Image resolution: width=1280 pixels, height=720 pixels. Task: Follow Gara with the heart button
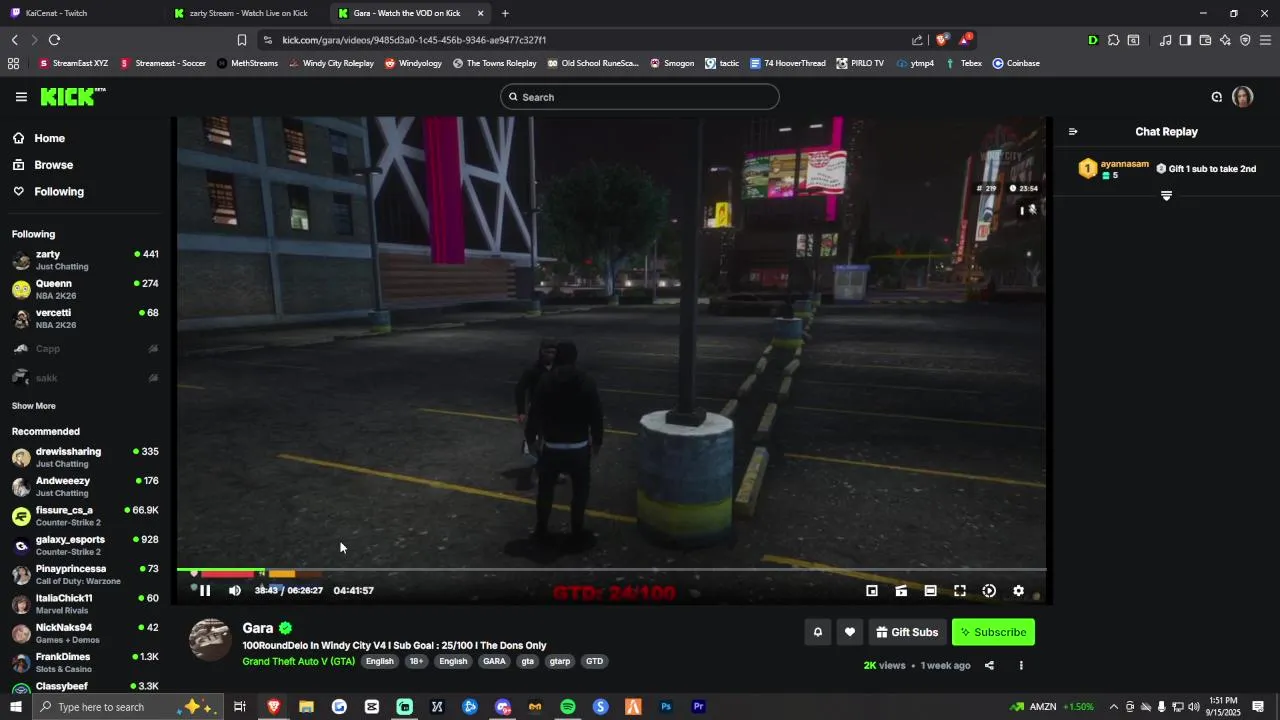[850, 632]
